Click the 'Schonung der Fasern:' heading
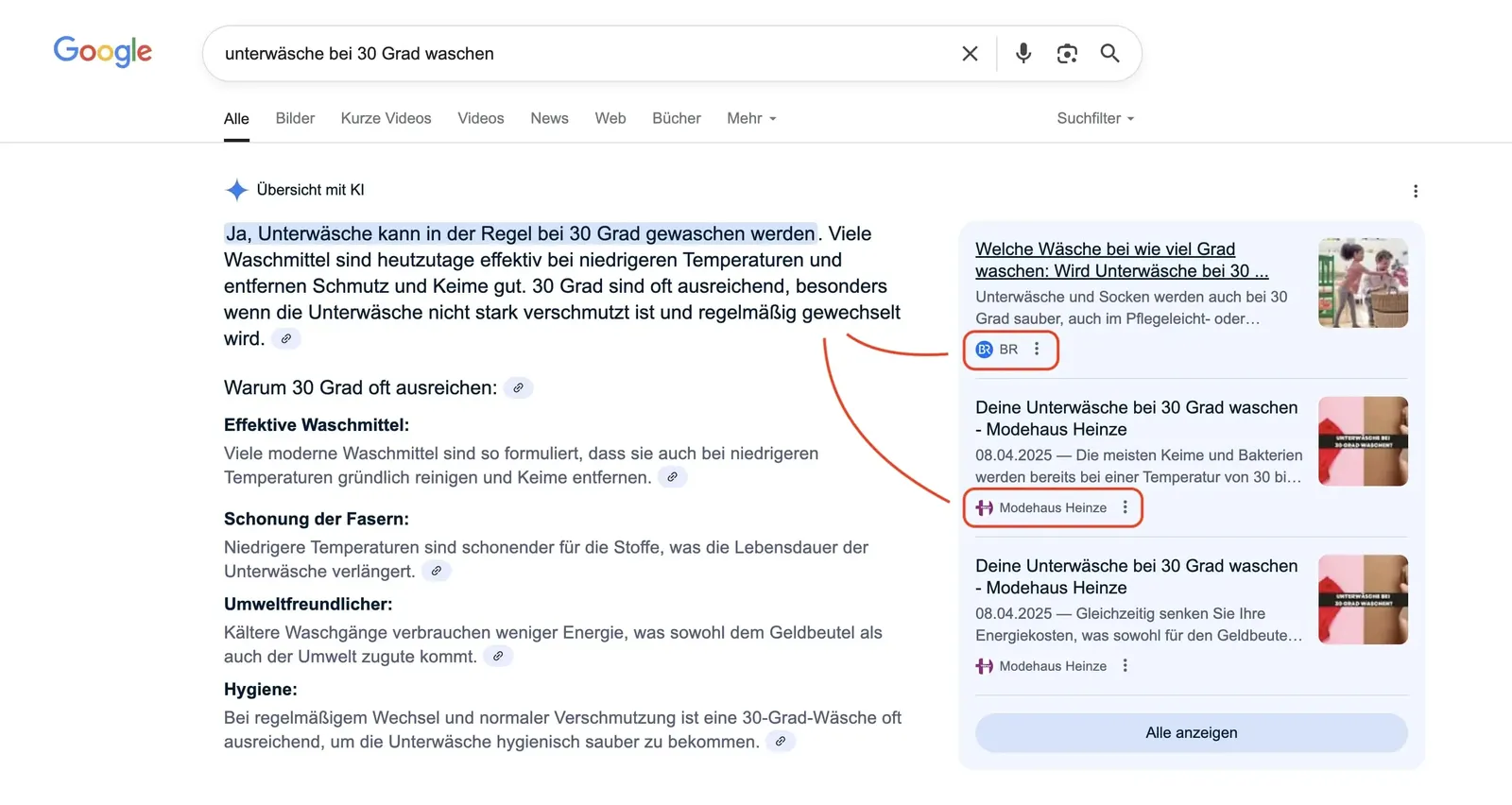 [317, 519]
